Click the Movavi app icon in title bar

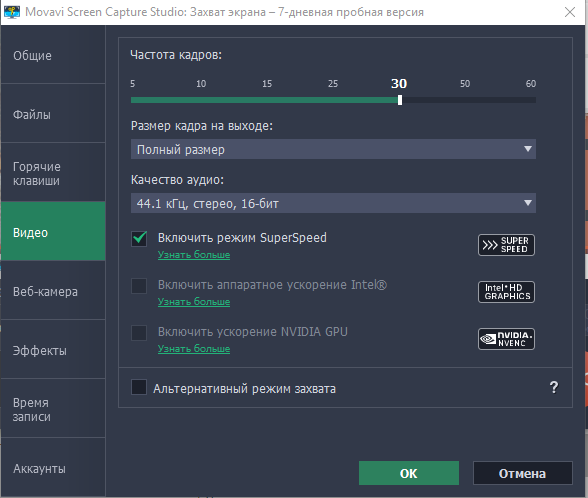[12, 12]
